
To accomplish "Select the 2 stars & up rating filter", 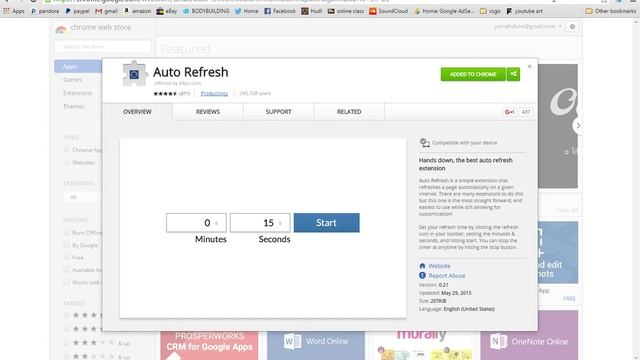I will (67, 356).
